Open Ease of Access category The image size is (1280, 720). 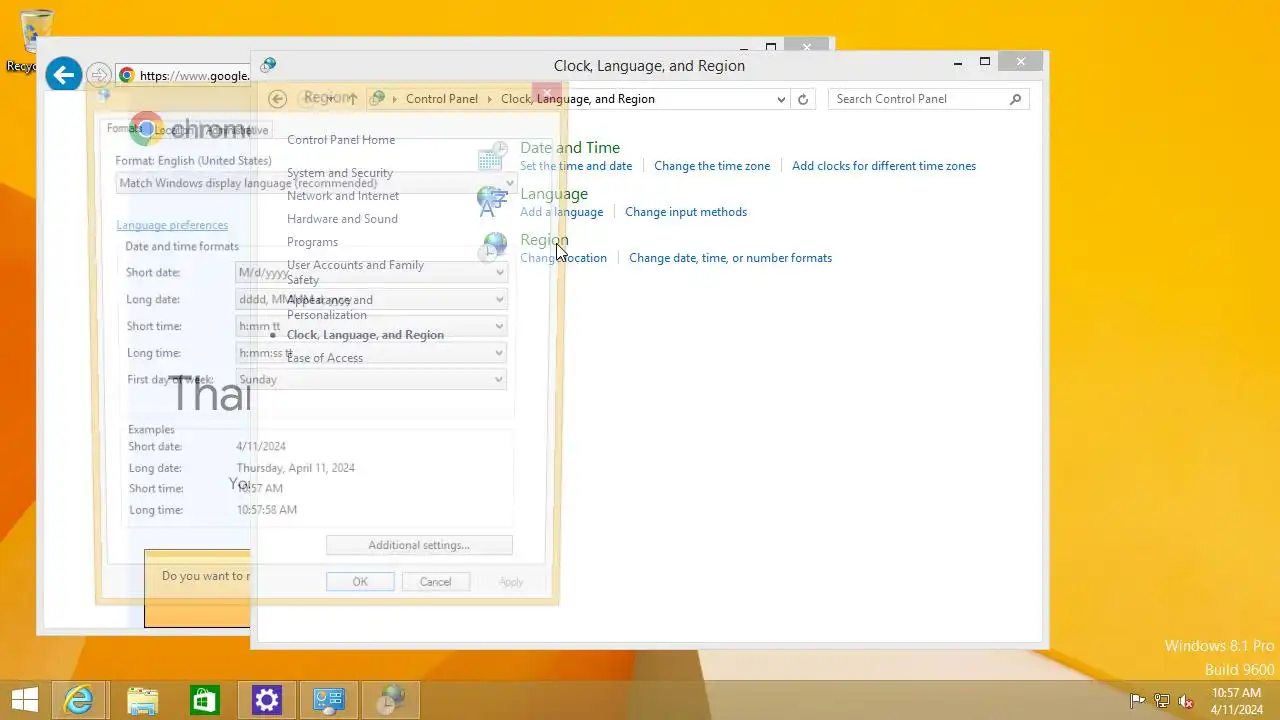click(325, 358)
